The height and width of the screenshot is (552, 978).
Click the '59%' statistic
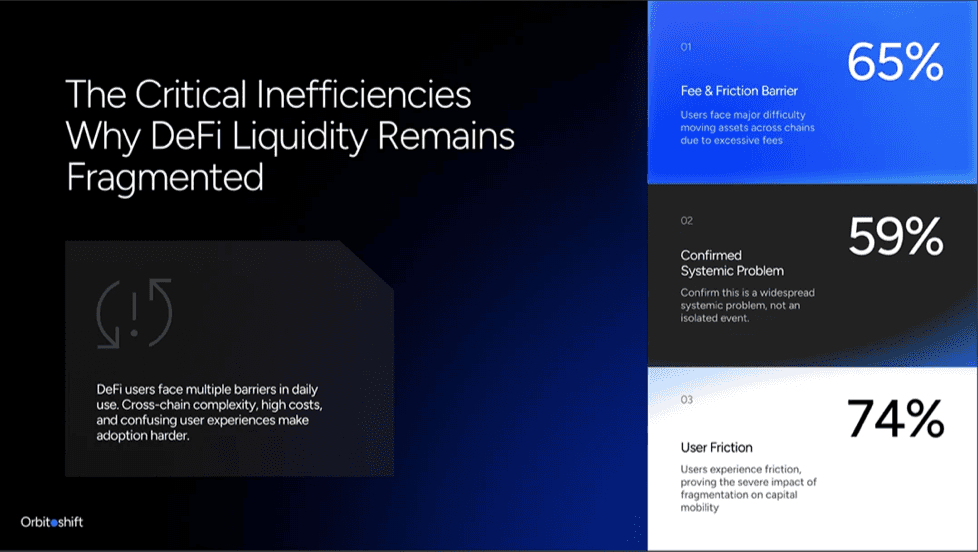coord(896,236)
